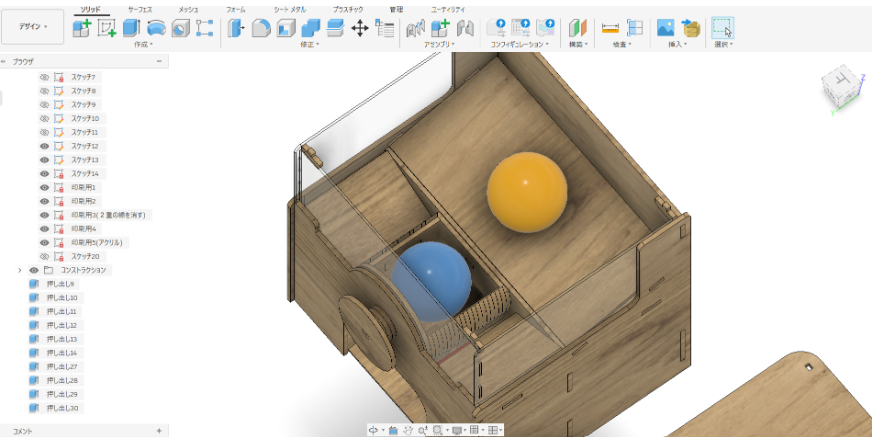Open the 選択 dropdown label

click(724, 44)
